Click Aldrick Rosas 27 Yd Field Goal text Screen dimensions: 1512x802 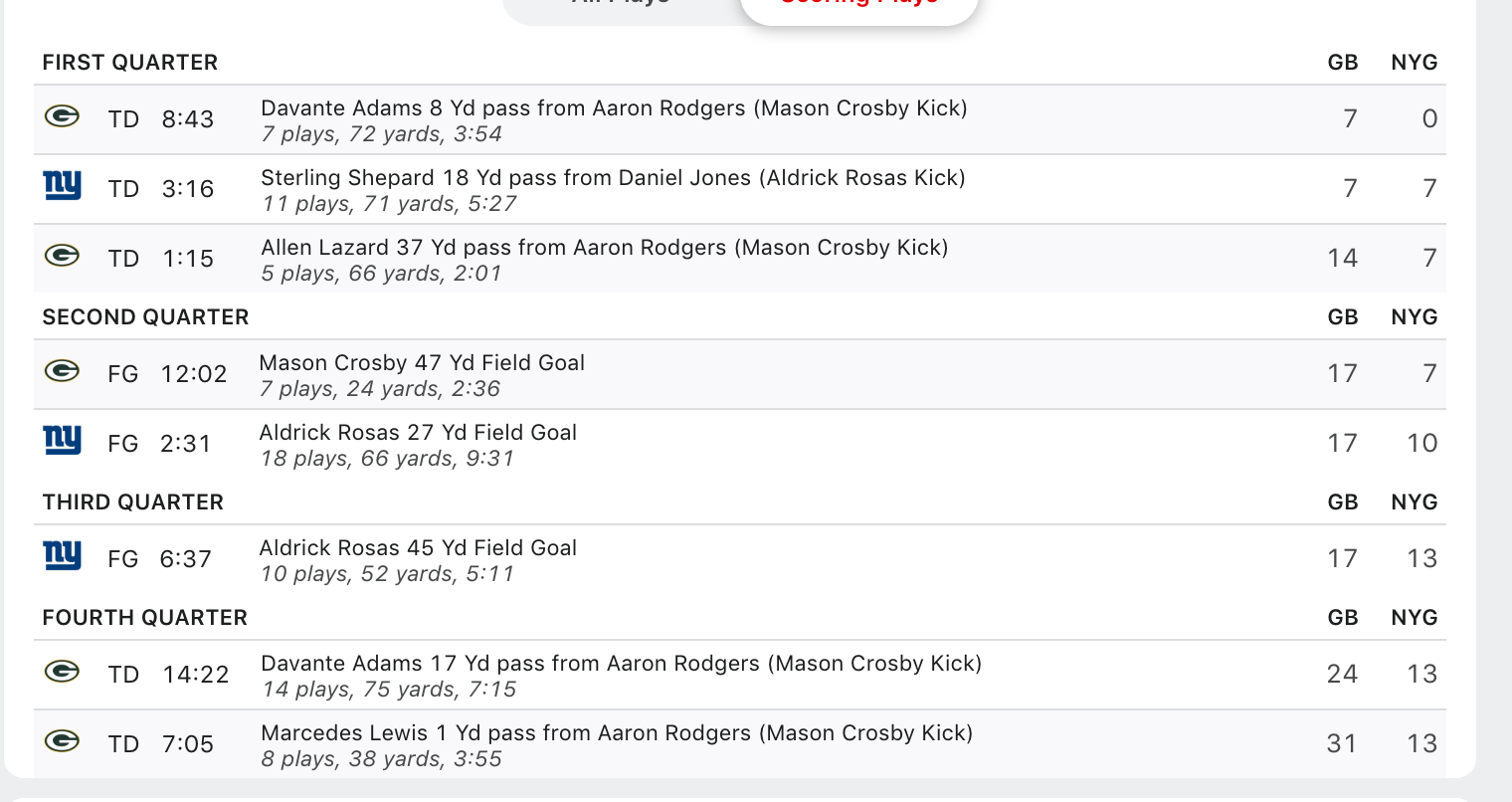coord(418,433)
